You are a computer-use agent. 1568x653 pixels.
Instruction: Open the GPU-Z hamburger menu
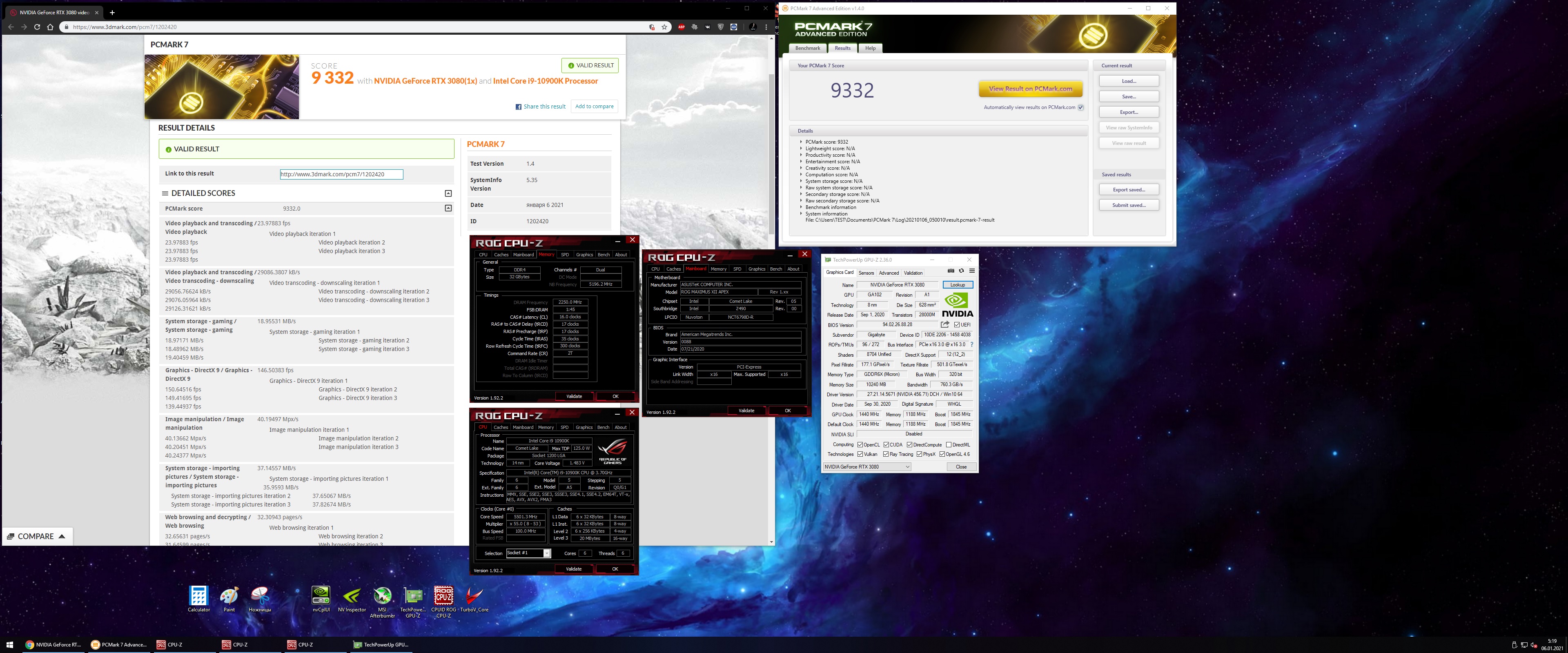(x=972, y=271)
